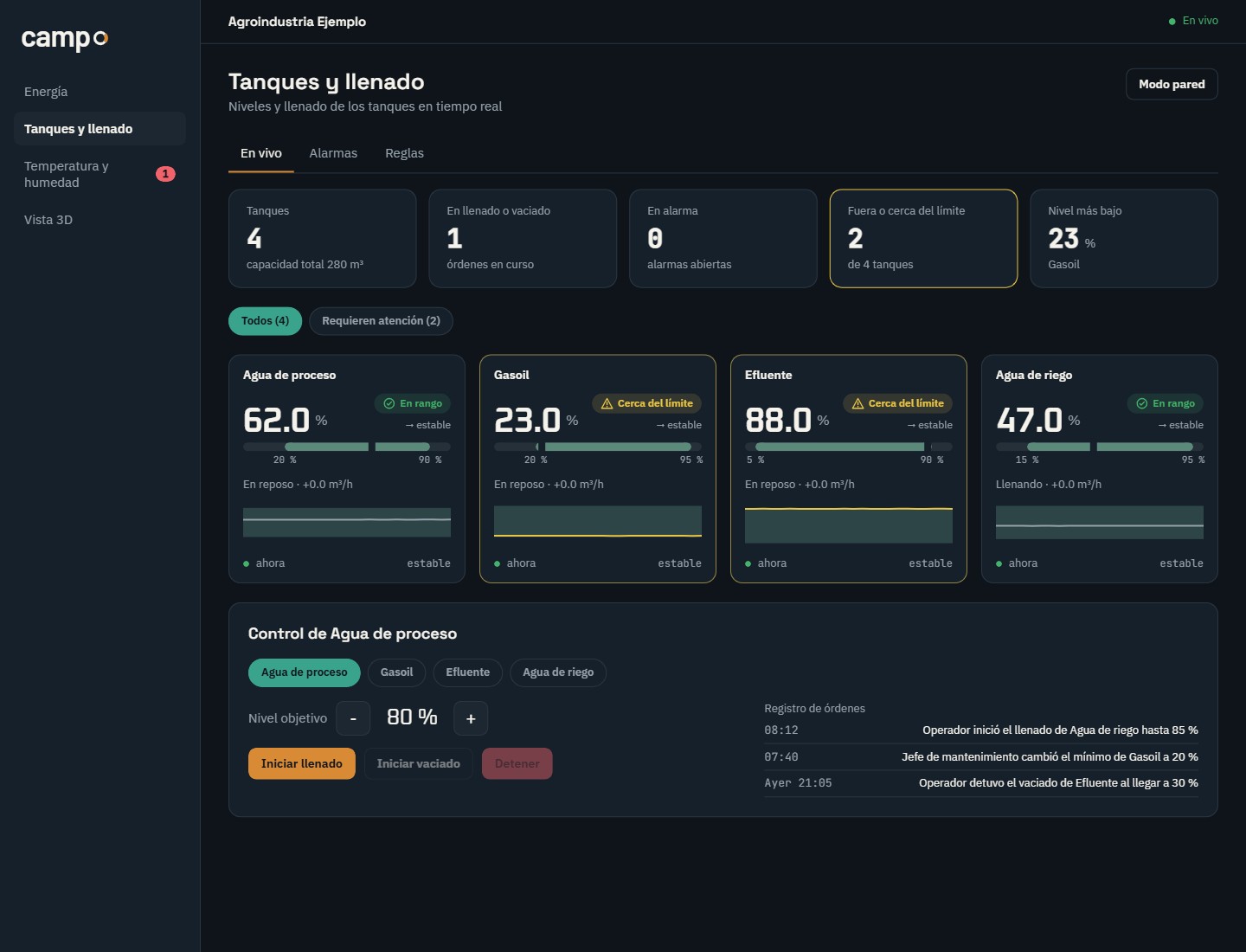Click the Agua de proceso level bar
Viewport: 1246px width, 952px height.
[x=347, y=447]
